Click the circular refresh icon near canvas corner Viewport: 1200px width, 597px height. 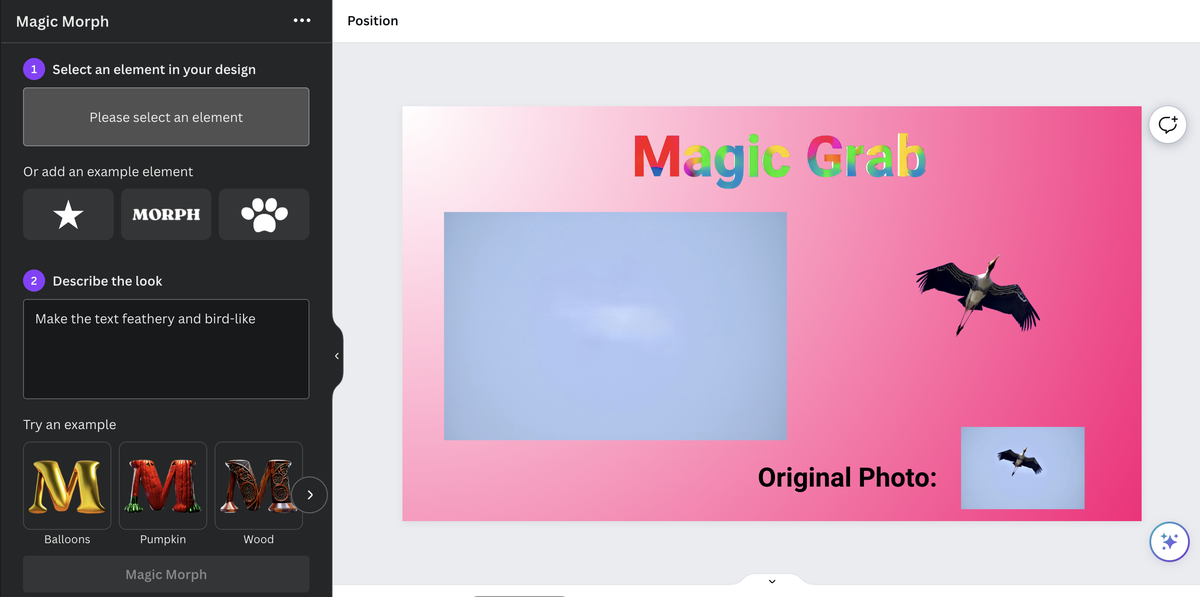point(1168,124)
